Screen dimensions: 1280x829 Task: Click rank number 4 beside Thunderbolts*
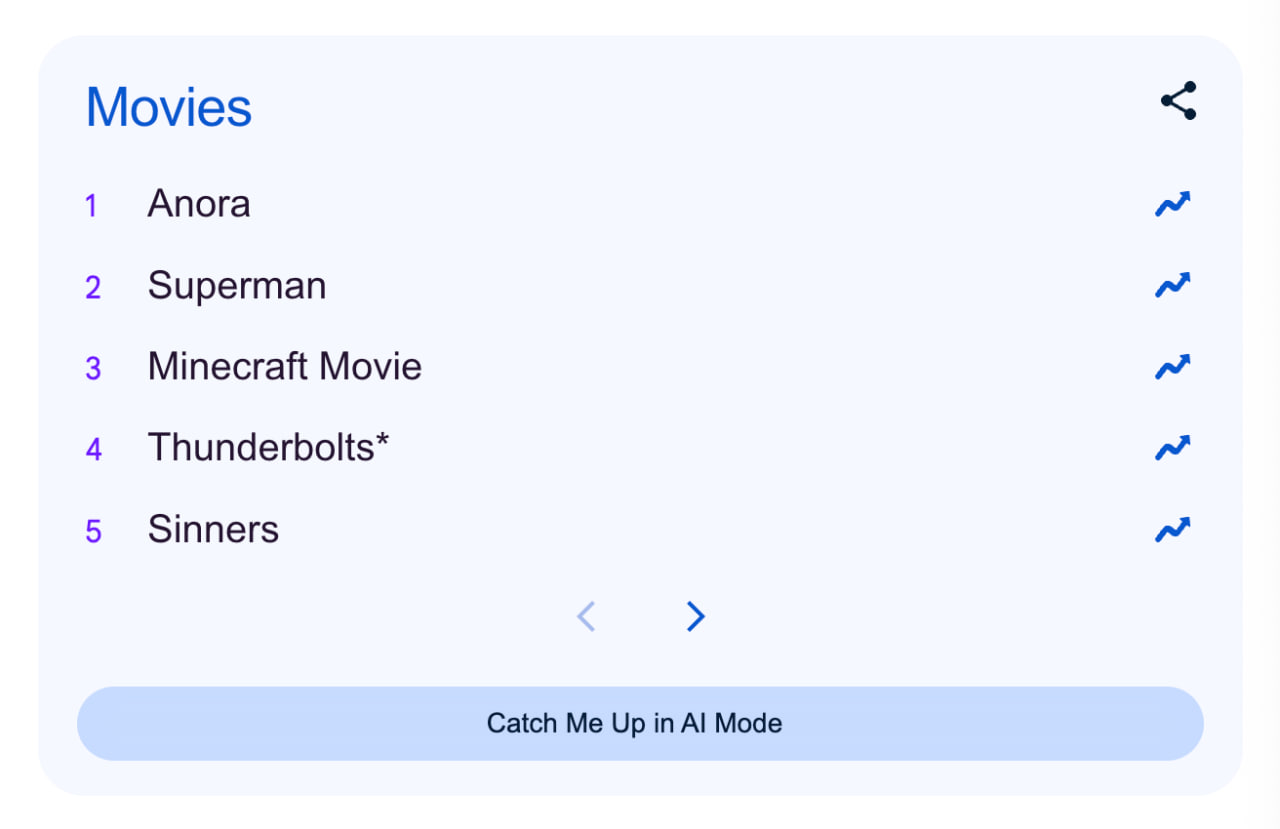(93, 450)
